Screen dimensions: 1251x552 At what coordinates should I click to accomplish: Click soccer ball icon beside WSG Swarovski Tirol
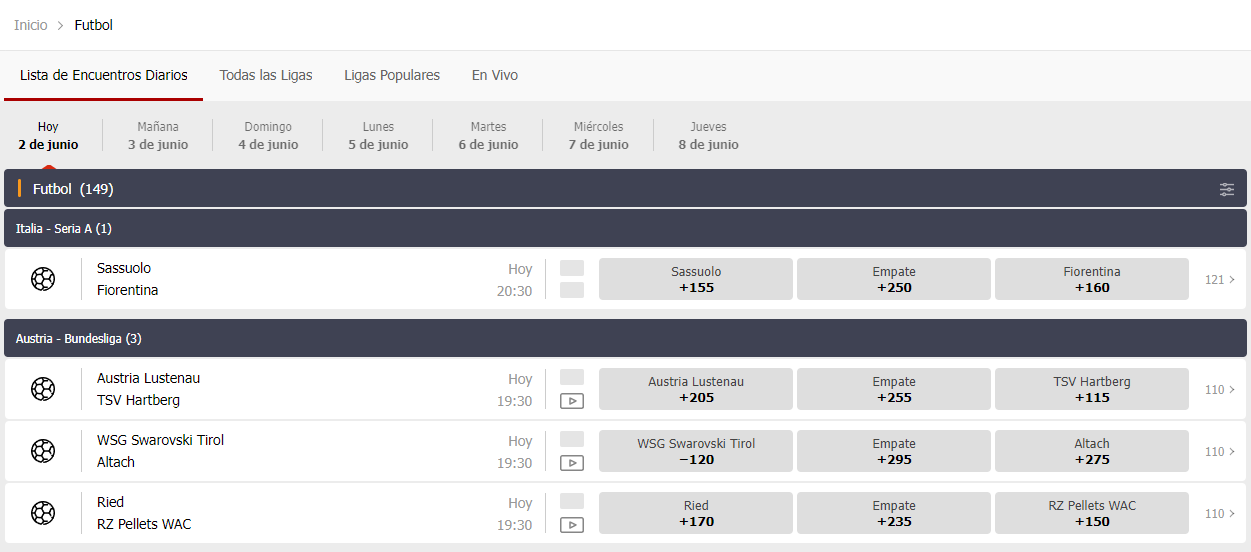(43, 451)
